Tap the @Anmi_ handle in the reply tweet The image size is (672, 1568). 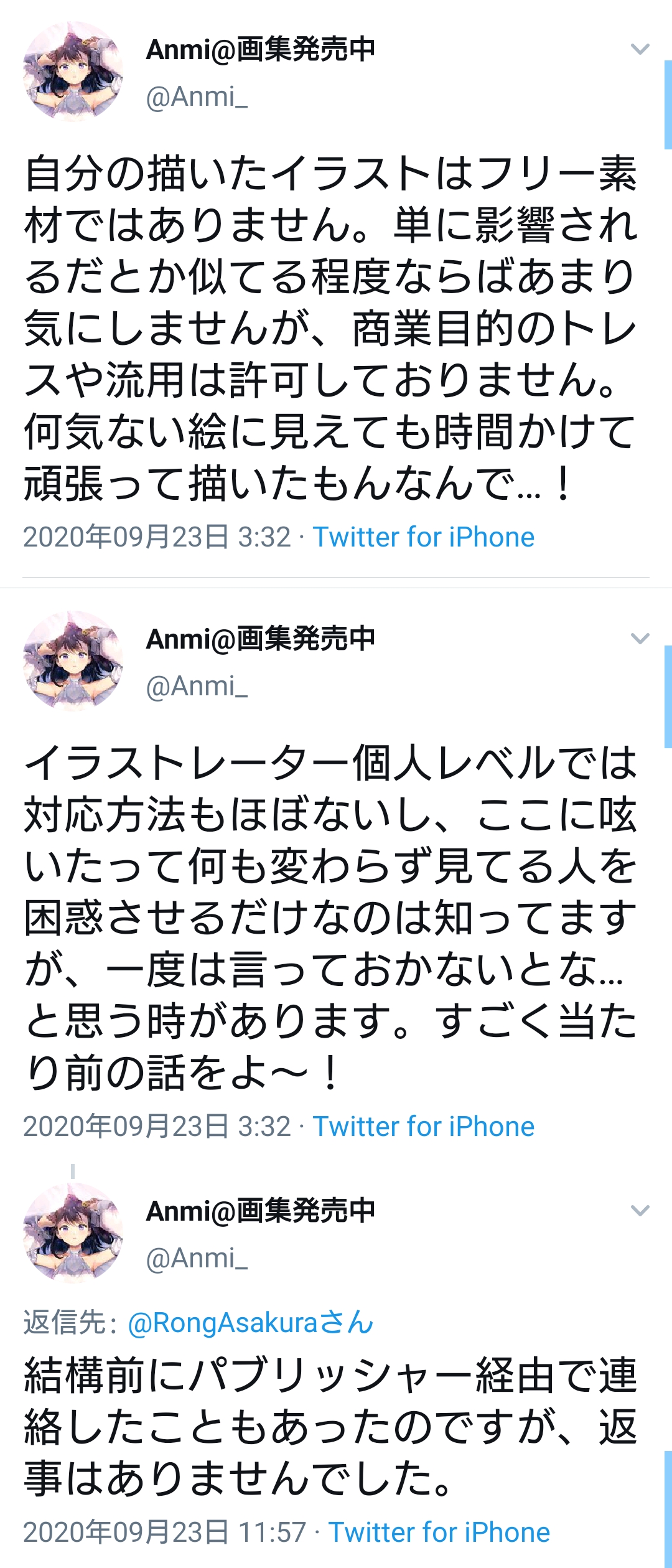tap(197, 1258)
